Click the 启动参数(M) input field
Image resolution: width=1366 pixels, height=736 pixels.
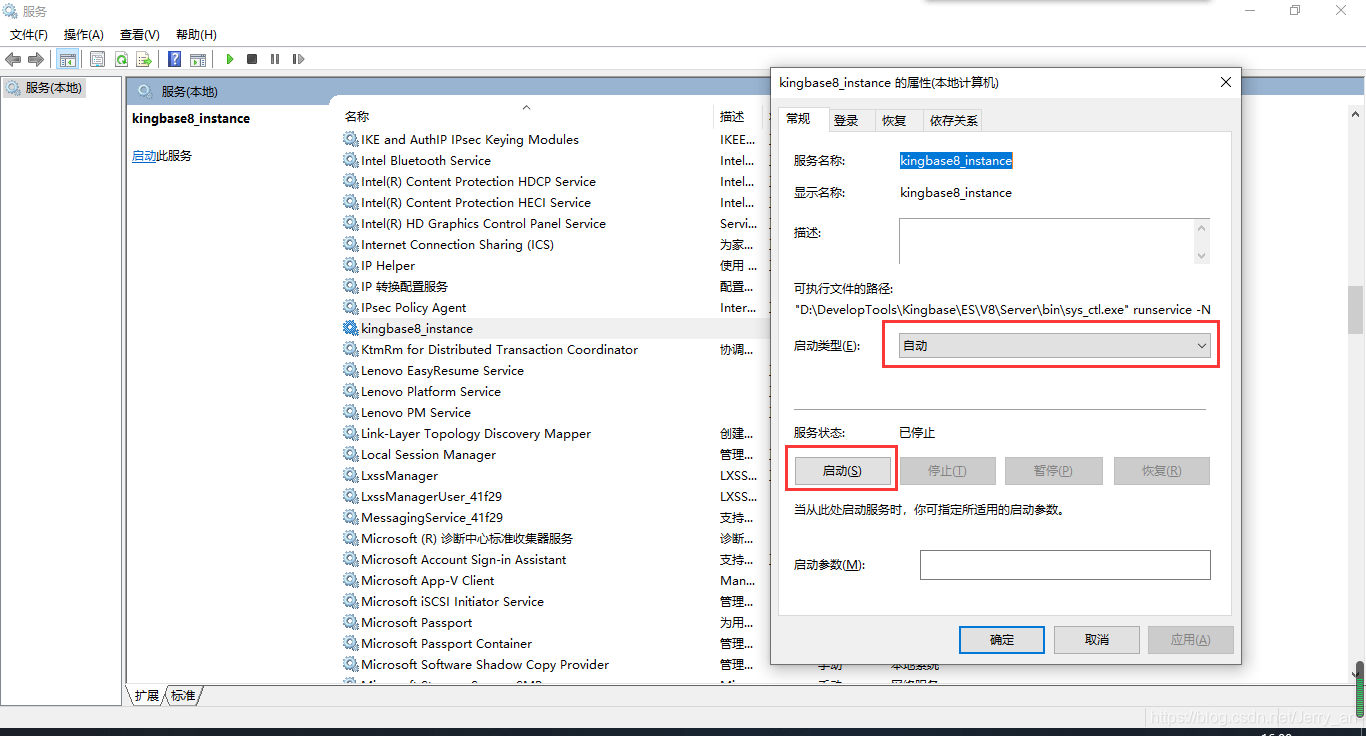pyautogui.click(x=1065, y=565)
